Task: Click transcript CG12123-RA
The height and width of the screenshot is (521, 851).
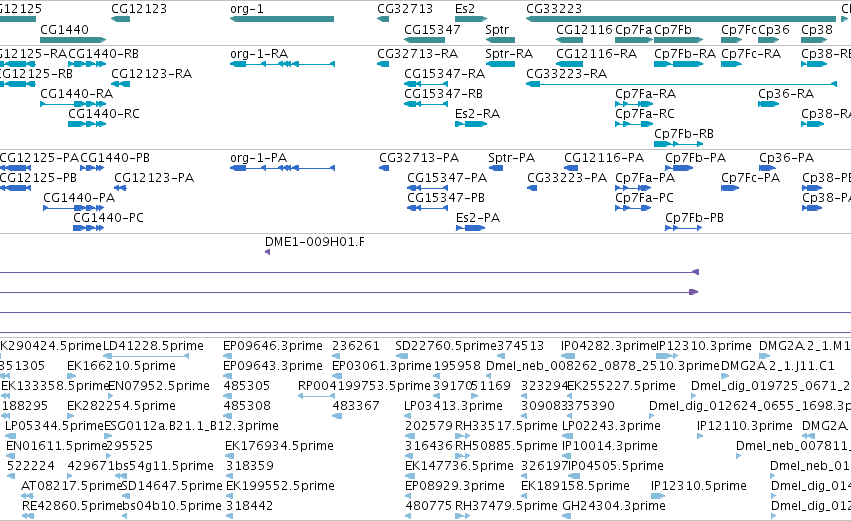Action: point(151,73)
